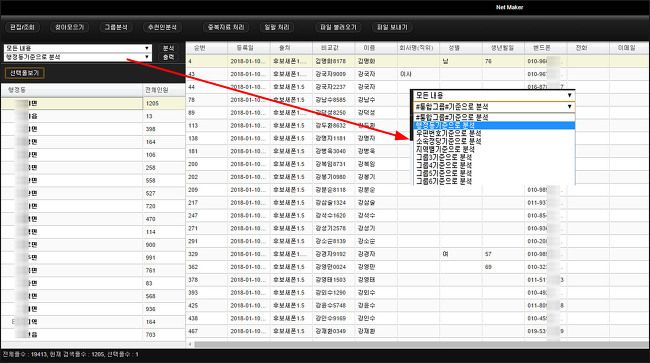Click the horizontal scrollbar under the table
Screen dimensions: 650x363
coord(421,344)
